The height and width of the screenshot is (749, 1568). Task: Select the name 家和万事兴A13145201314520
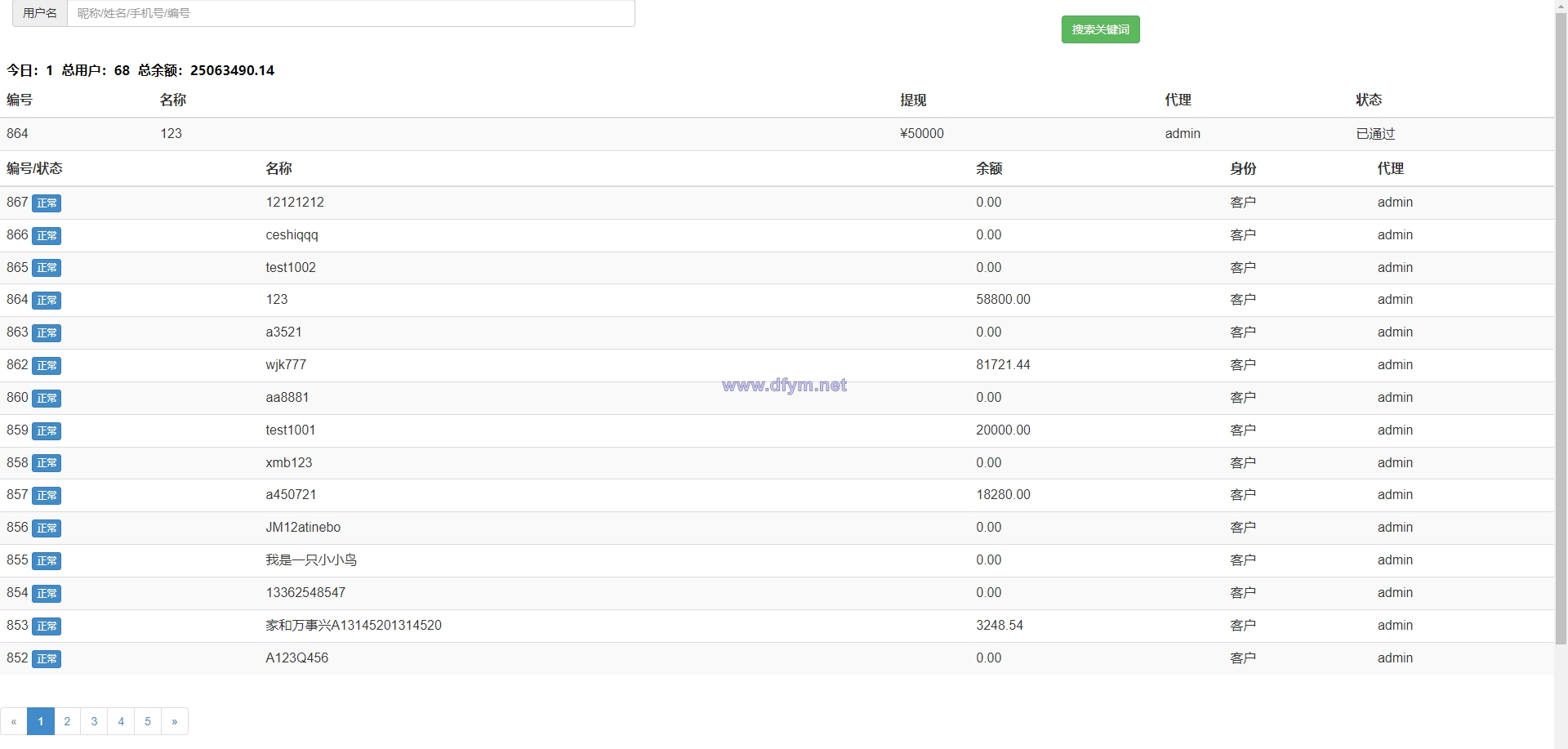click(x=354, y=625)
